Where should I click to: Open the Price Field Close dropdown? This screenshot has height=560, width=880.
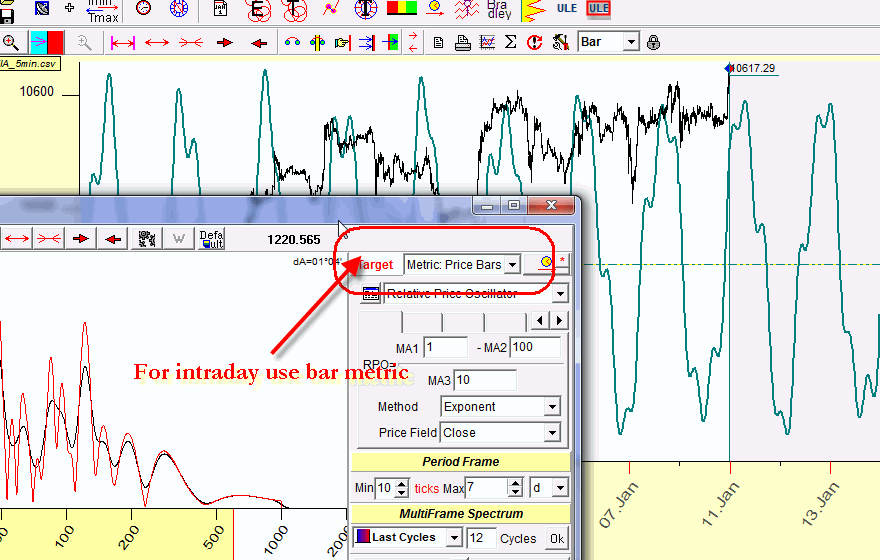coord(551,433)
